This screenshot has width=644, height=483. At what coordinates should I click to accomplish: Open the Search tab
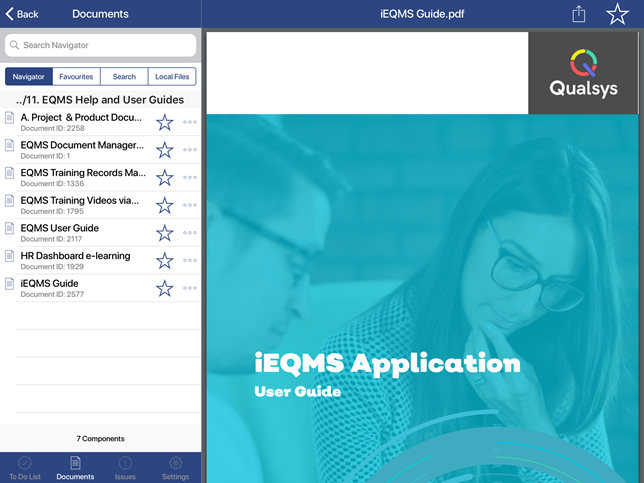pos(124,76)
